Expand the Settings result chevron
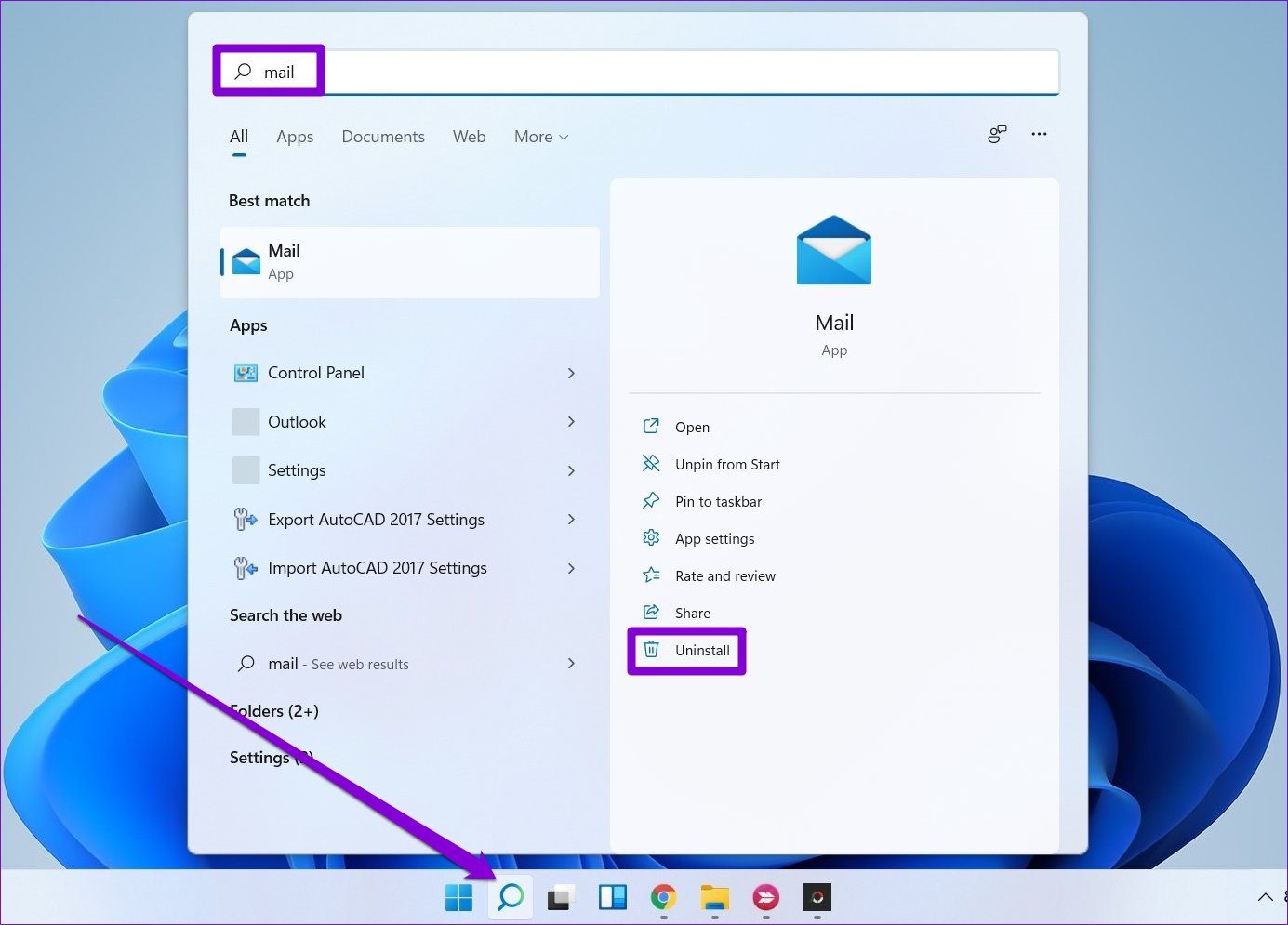Viewport: 1288px width, 925px height. click(x=571, y=470)
